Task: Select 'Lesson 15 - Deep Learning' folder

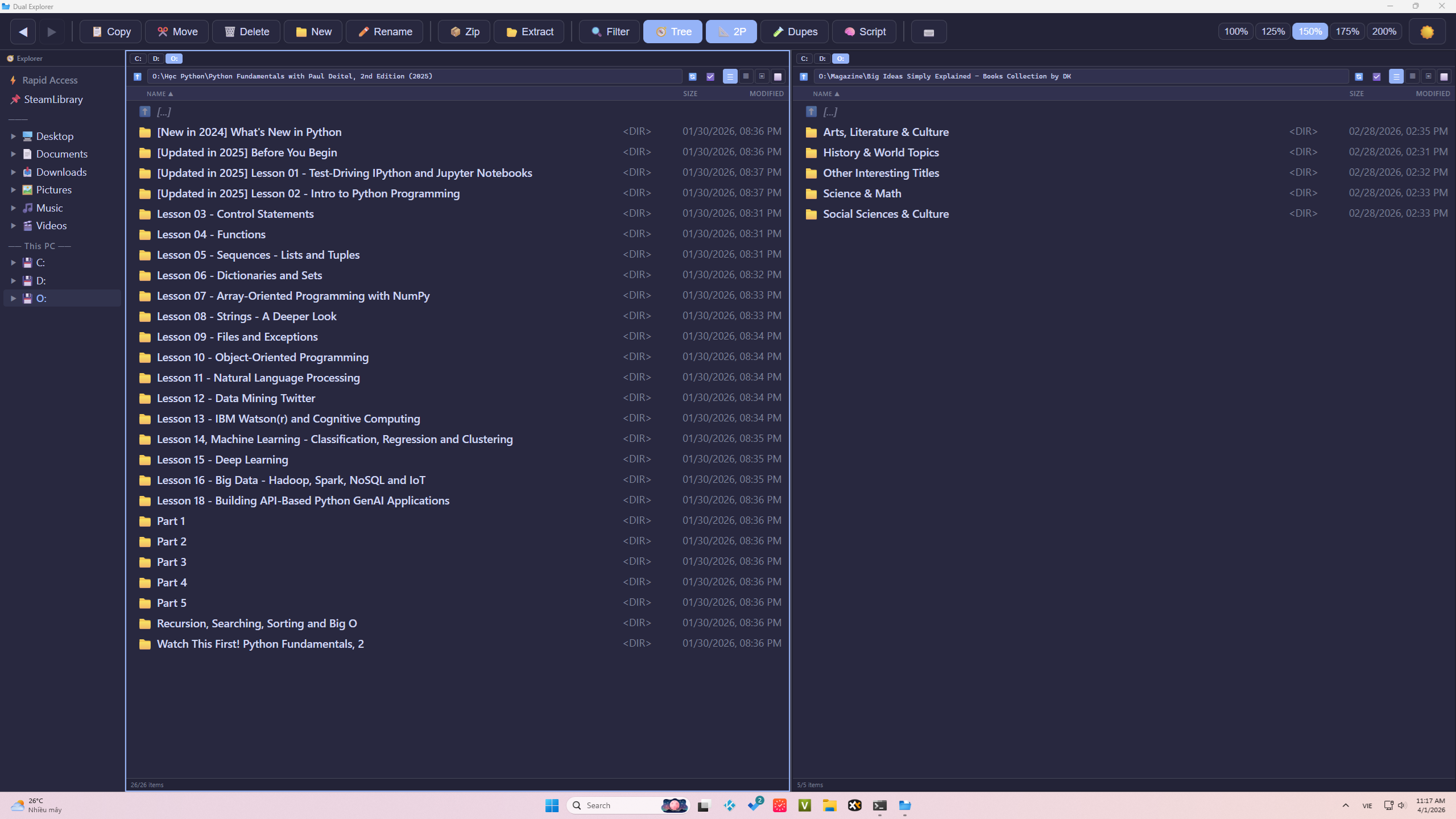Action: [x=458, y=460]
